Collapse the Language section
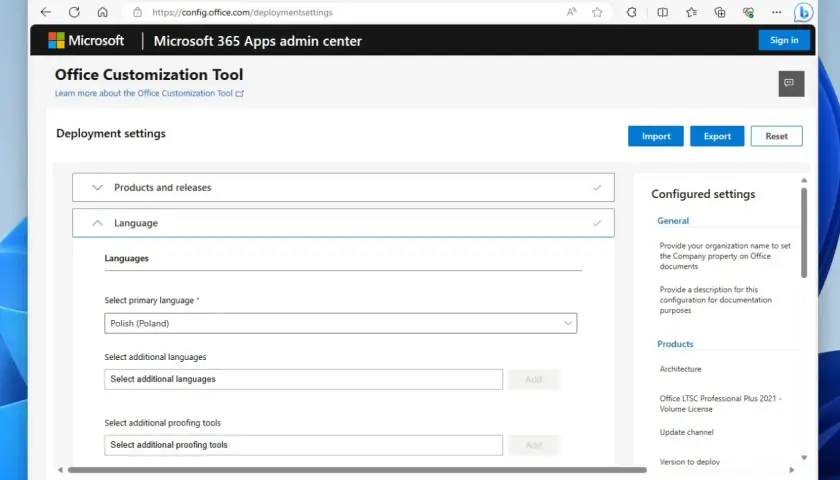The height and width of the screenshot is (480, 840). coord(343,223)
